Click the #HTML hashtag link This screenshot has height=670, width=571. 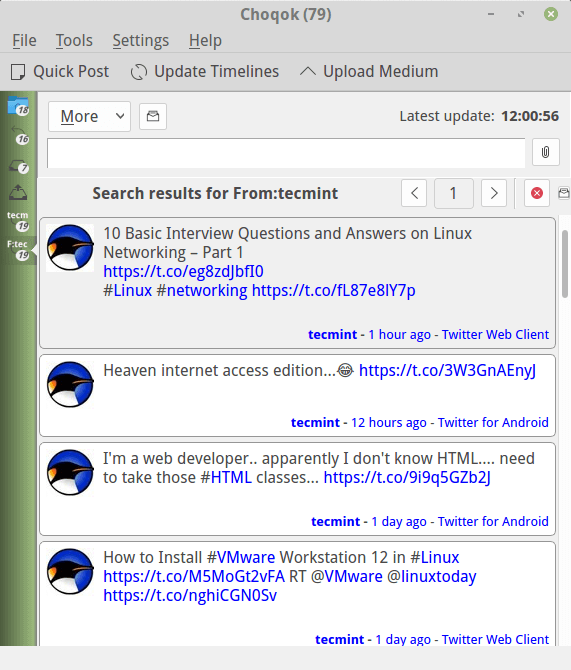(226, 477)
